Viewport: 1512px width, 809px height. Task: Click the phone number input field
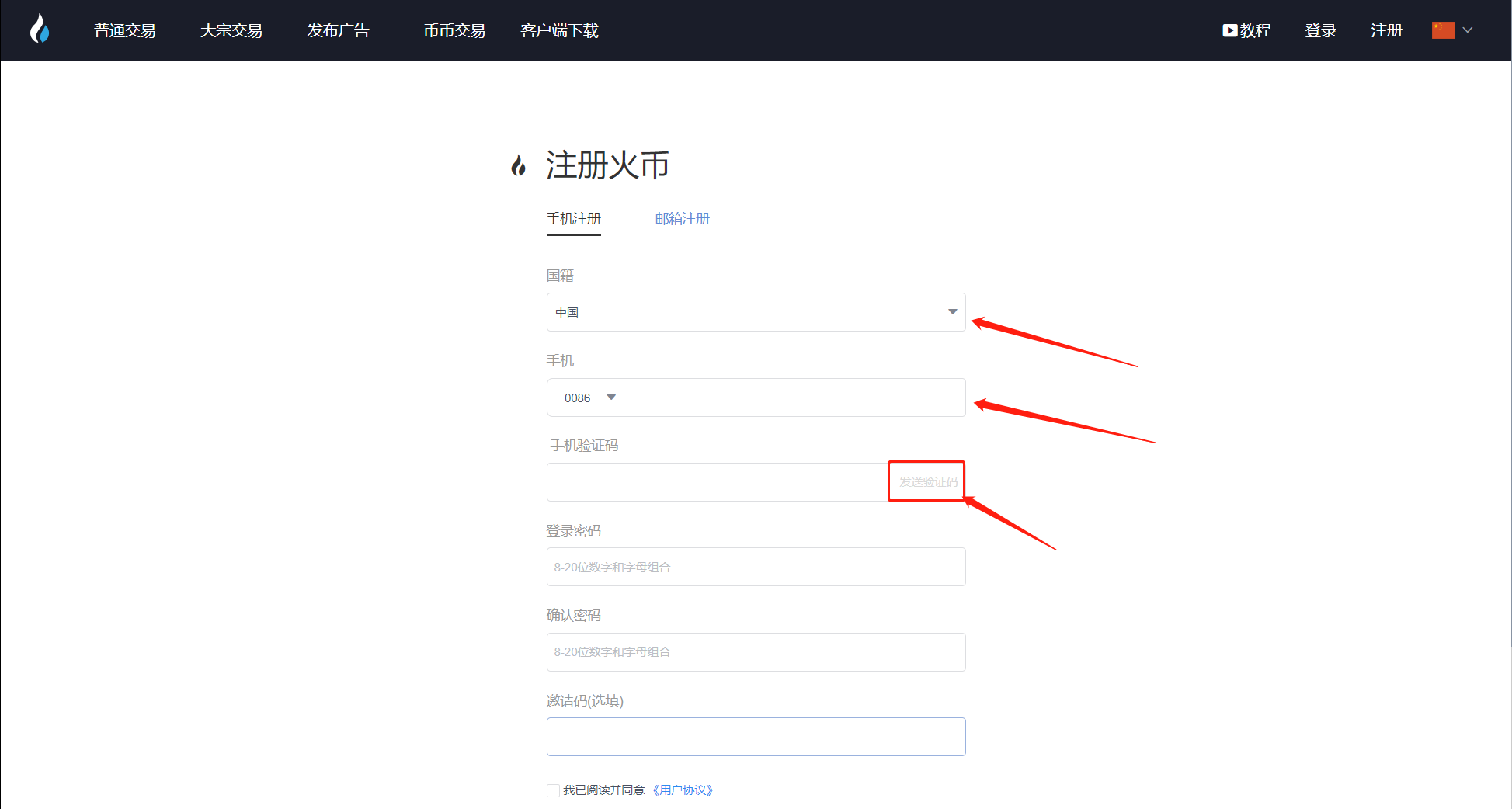click(x=795, y=398)
